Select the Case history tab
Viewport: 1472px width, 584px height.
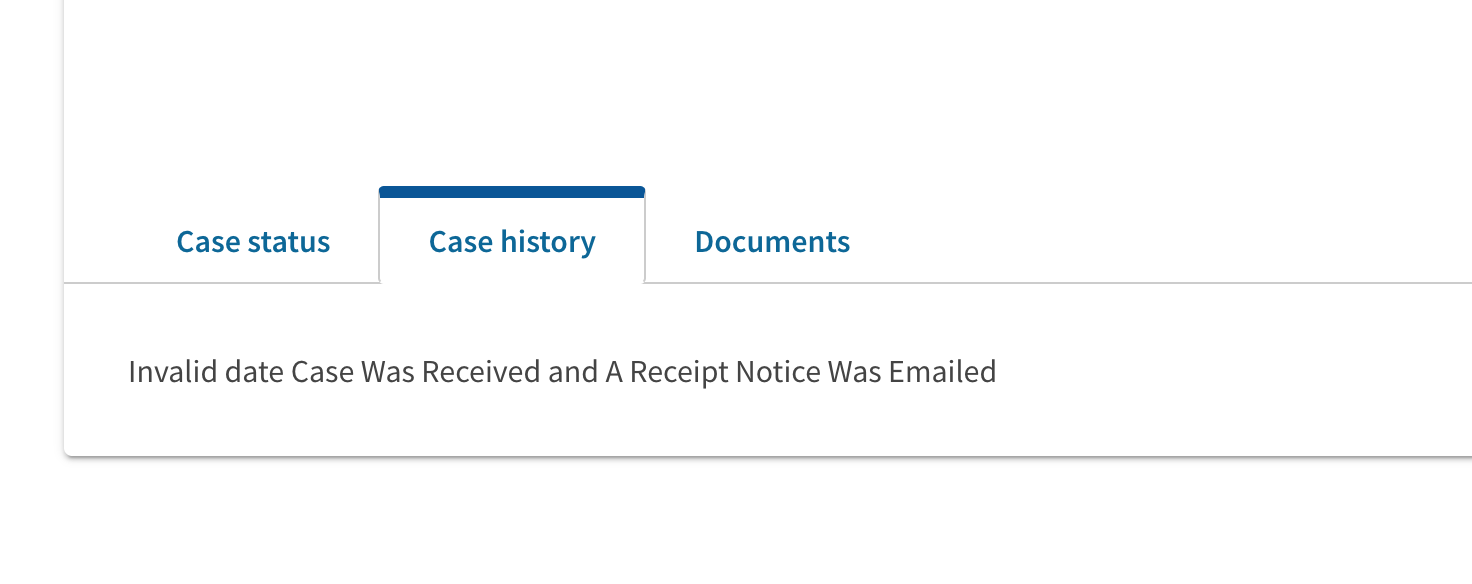[512, 242]
